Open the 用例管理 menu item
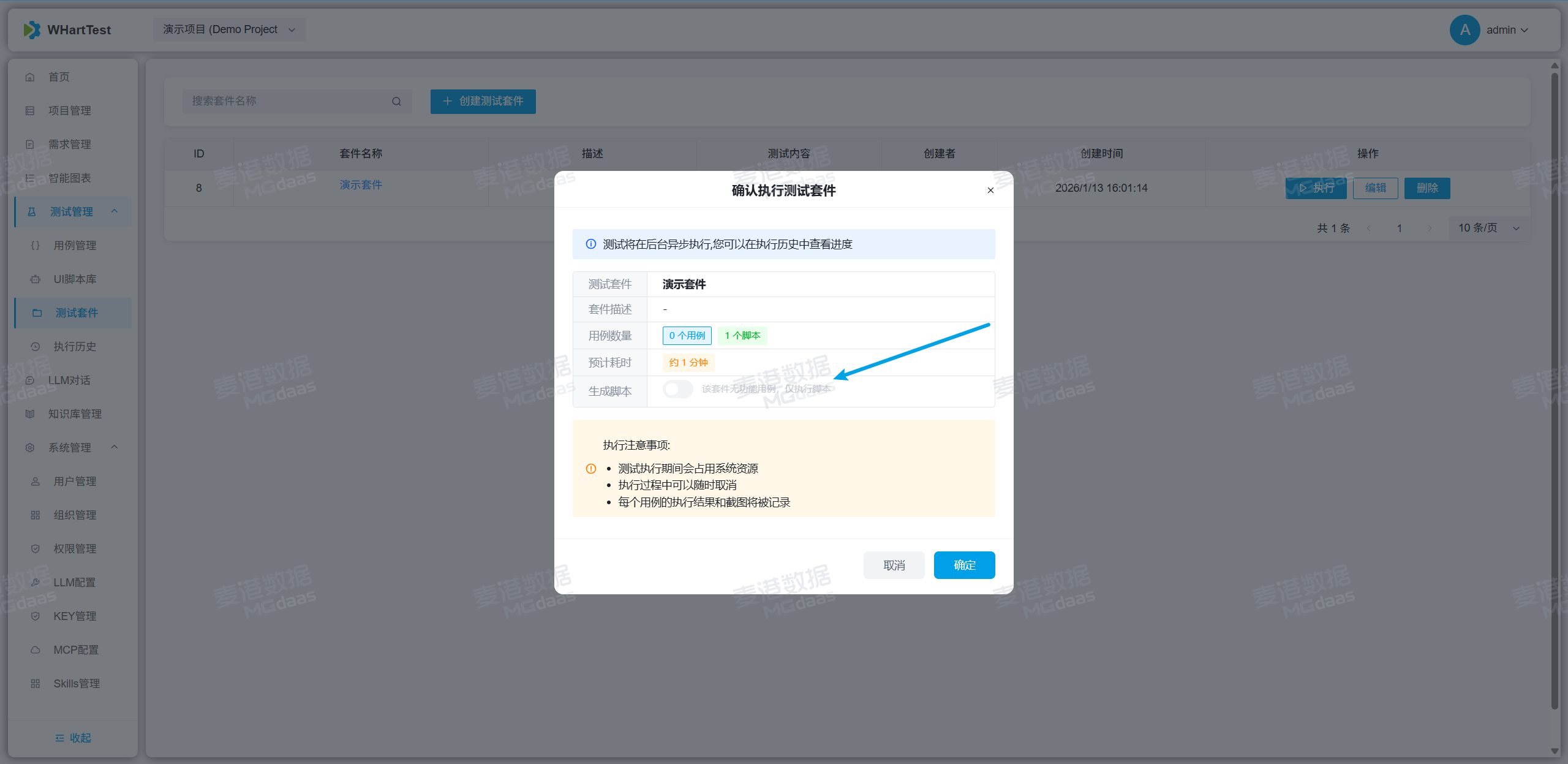The height and width of the screenshot is (764, 1568). [75, 246]
